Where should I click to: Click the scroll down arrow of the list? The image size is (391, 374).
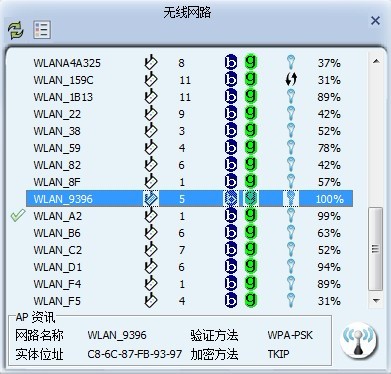pos(376,301)
